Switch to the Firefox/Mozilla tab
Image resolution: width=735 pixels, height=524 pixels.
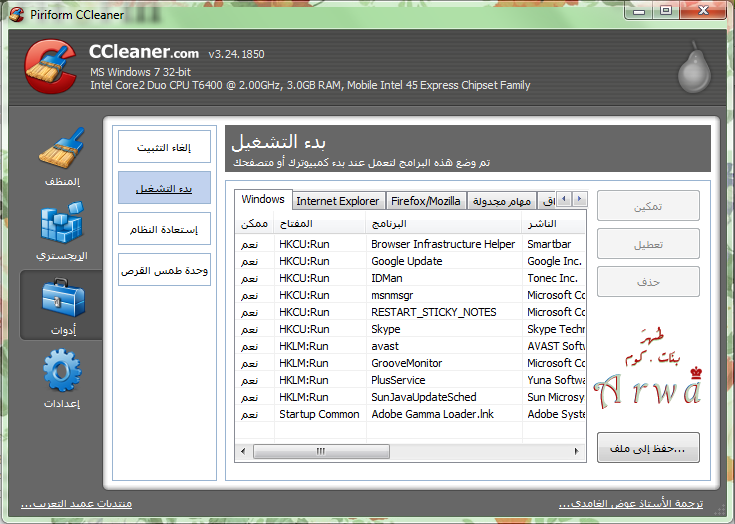(426, 201)
